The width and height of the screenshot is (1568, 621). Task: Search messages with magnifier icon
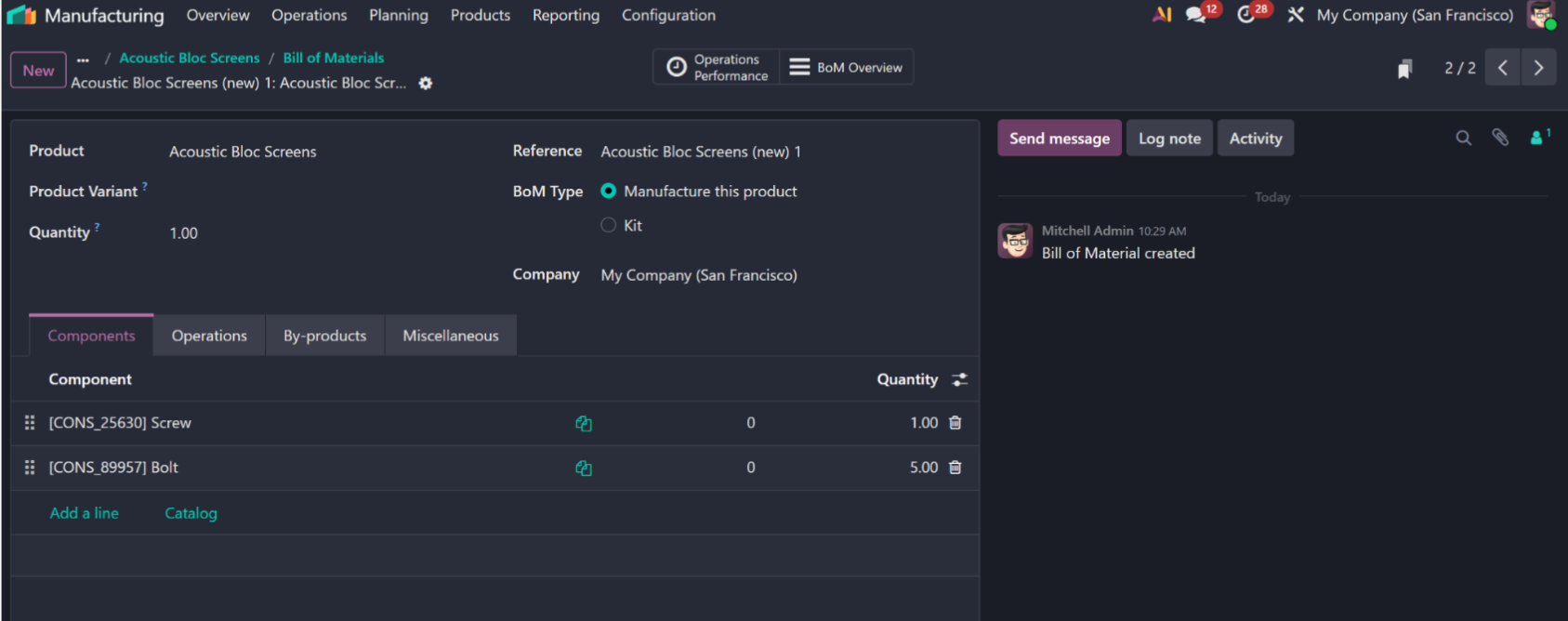[x=1463, y=139]
